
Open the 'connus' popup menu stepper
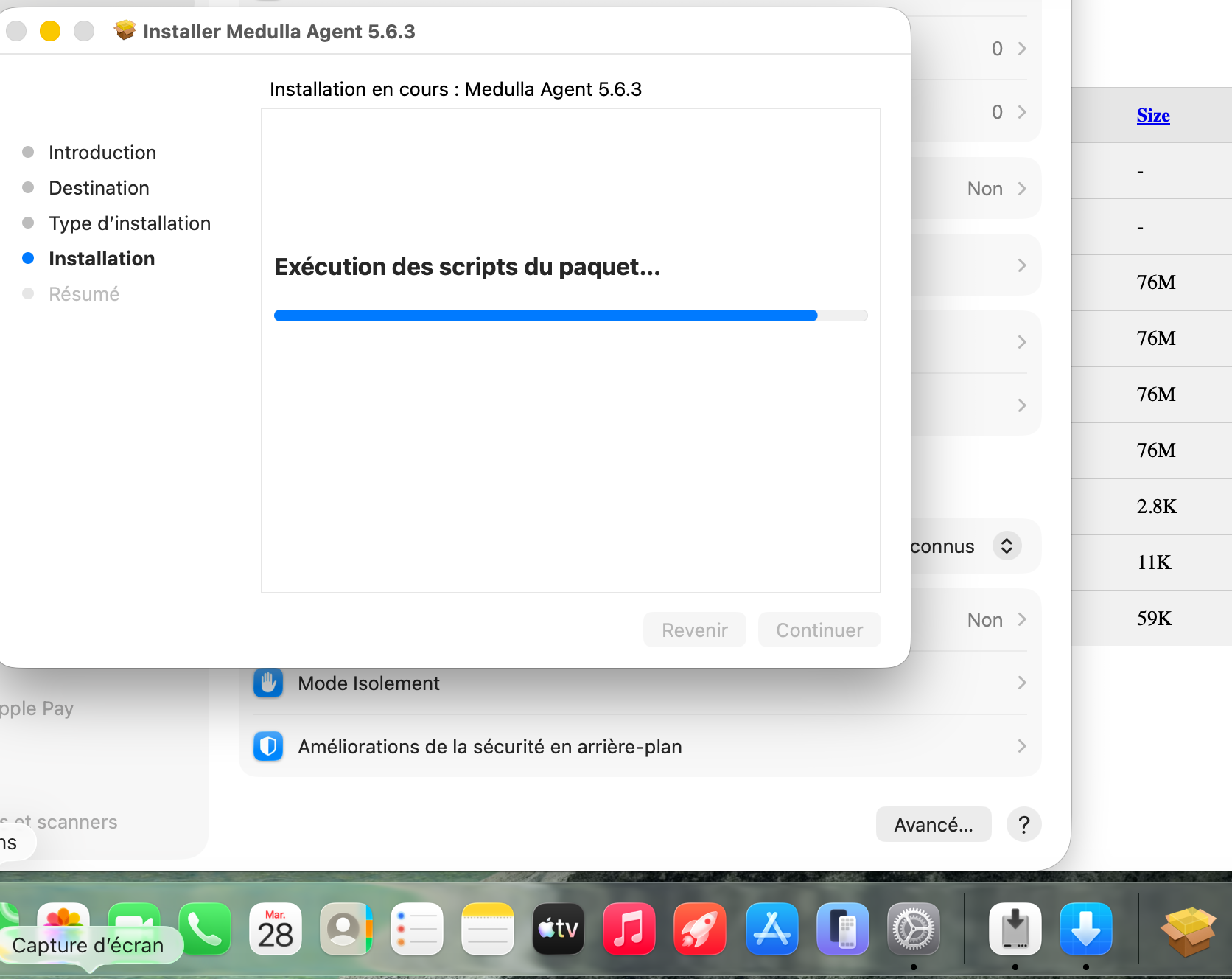1007,546
